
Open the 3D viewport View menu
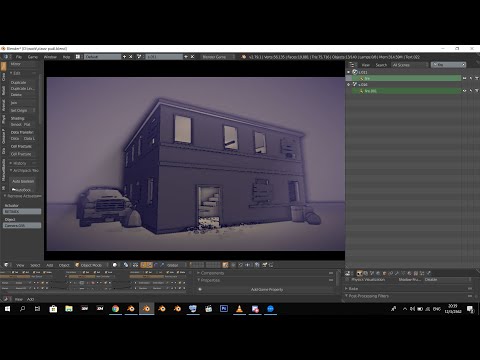tap(20, 265)
